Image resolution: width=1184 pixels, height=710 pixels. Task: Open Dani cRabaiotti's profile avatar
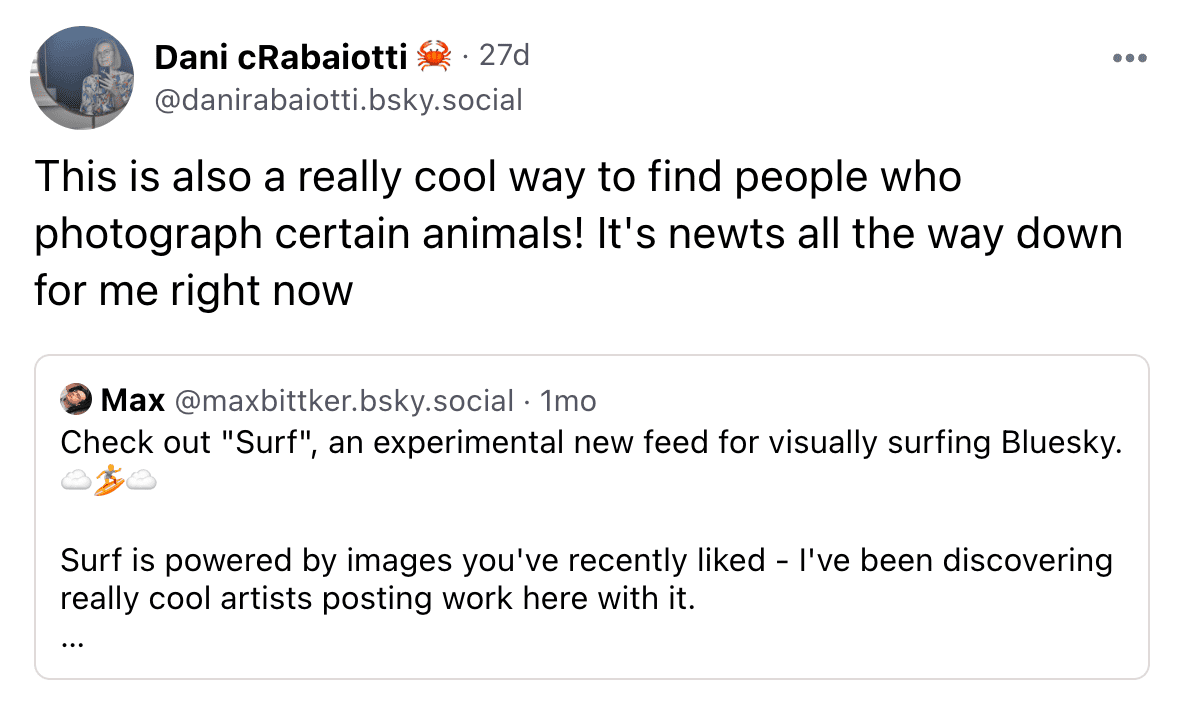(x=82, y=78)
